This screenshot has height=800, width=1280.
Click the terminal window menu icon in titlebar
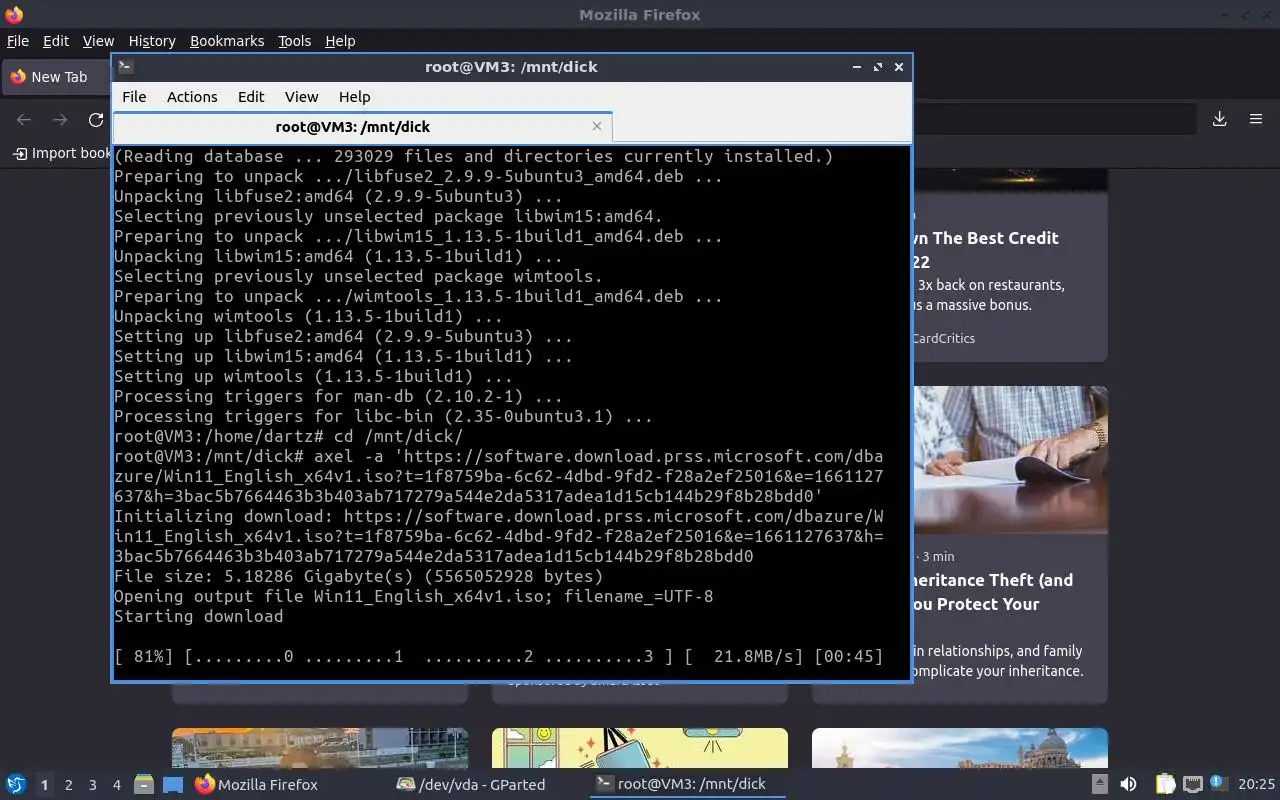coord(125,67)
